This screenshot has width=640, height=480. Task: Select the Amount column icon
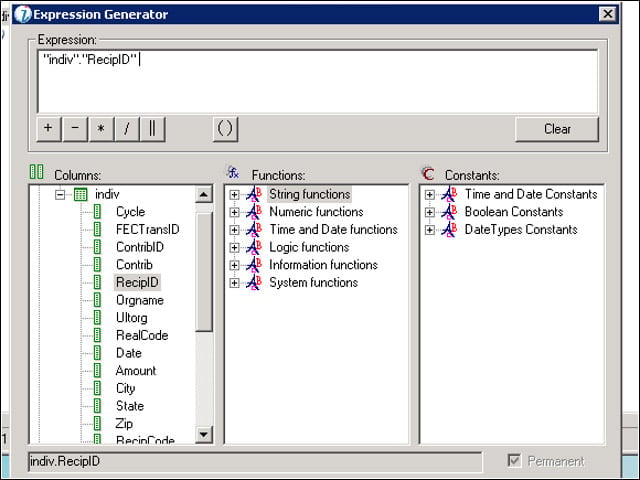click(98, 370)
